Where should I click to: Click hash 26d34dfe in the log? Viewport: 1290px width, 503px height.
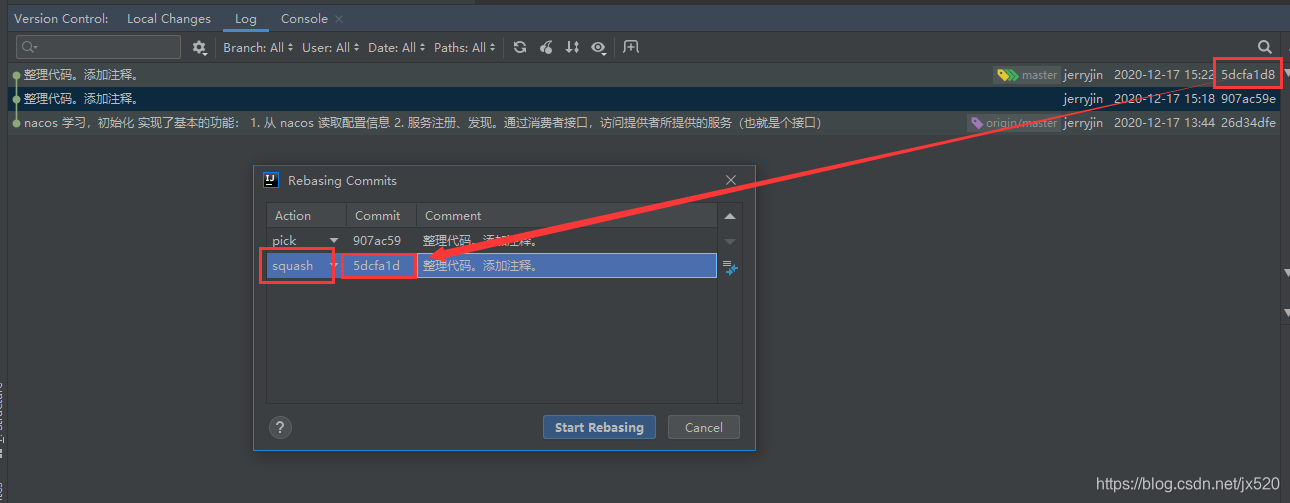pos(1248,123)
